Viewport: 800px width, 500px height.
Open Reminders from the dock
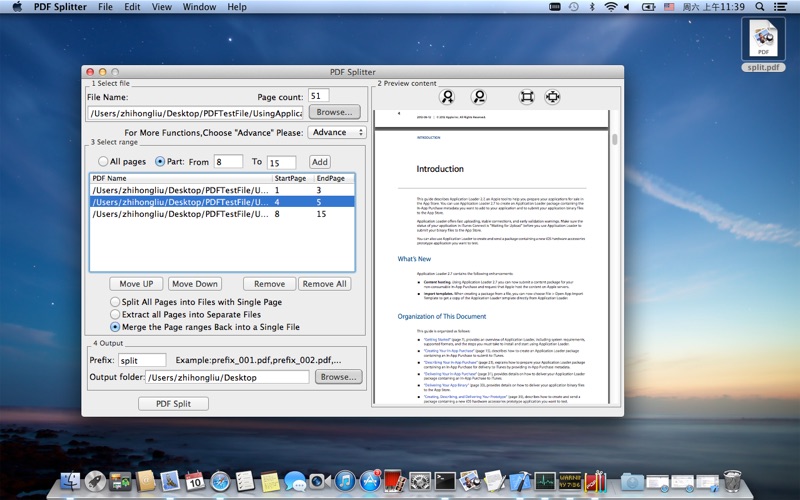pyautogui.click(x=245, y=481)
